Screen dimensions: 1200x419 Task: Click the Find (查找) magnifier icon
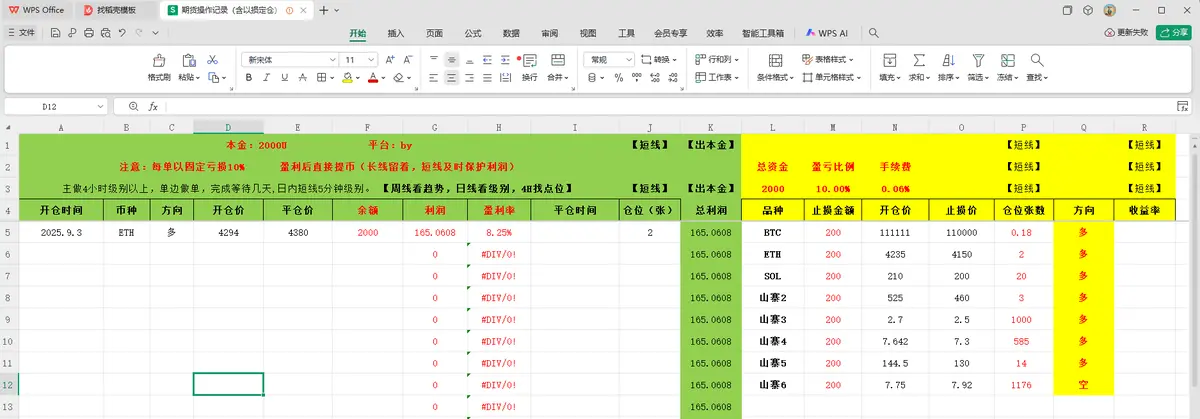pos(1036,60)
